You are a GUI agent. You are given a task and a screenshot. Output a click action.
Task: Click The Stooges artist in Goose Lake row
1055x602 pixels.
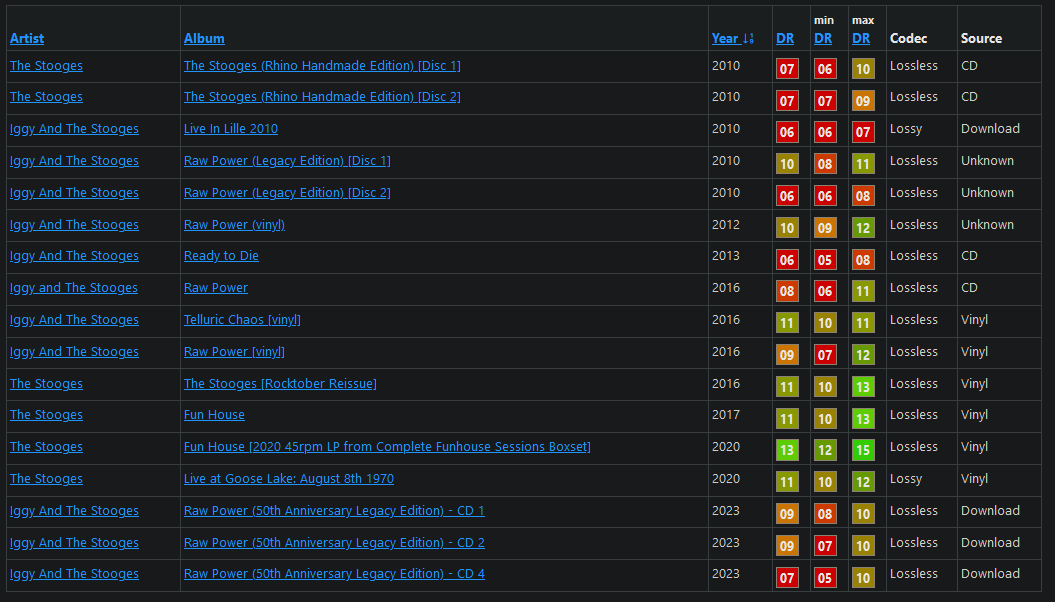click(x=46, y=479)
